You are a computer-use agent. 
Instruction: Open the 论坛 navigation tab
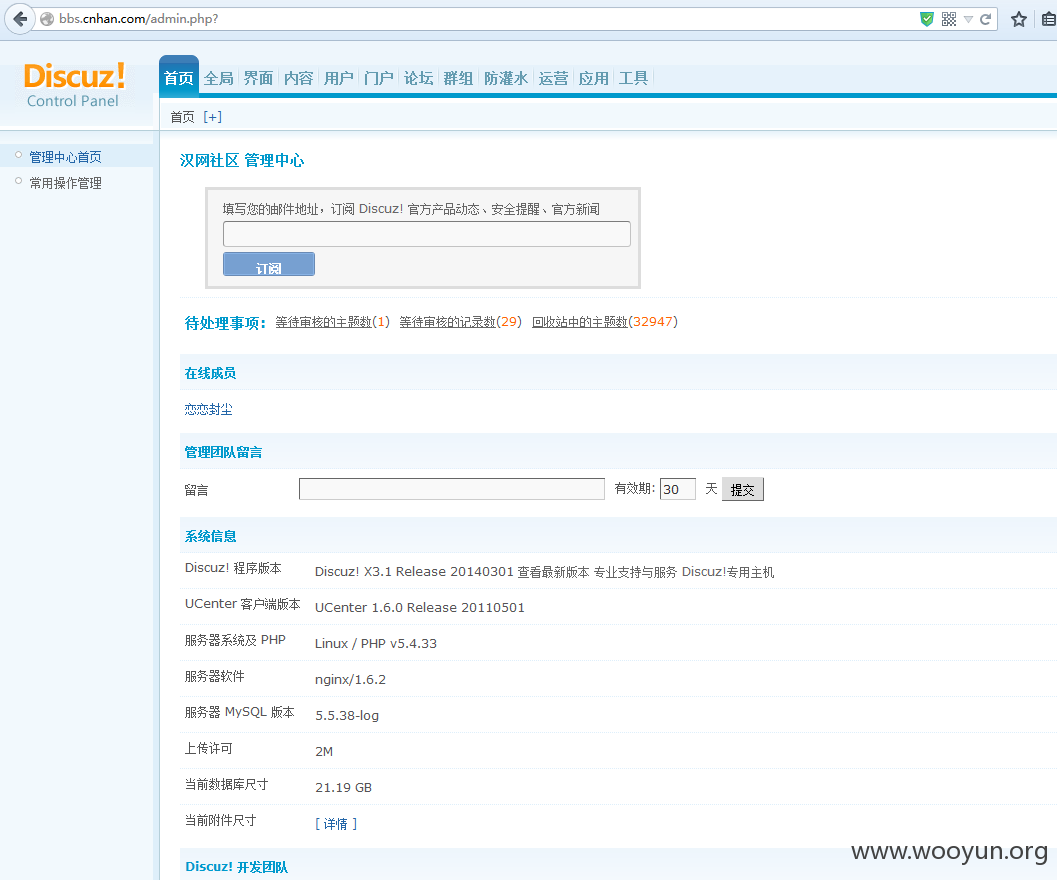point(419,78)
